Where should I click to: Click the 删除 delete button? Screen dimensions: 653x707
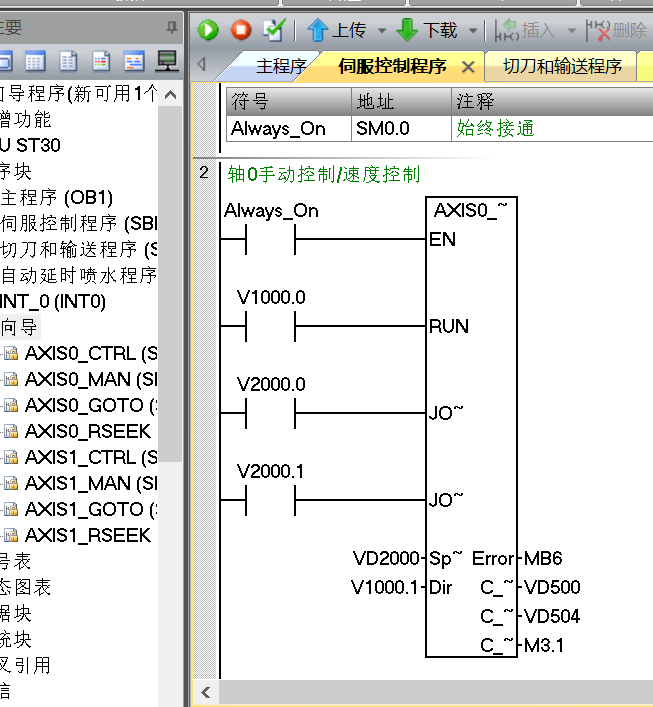pyautogui.click(x=618, y=30)
